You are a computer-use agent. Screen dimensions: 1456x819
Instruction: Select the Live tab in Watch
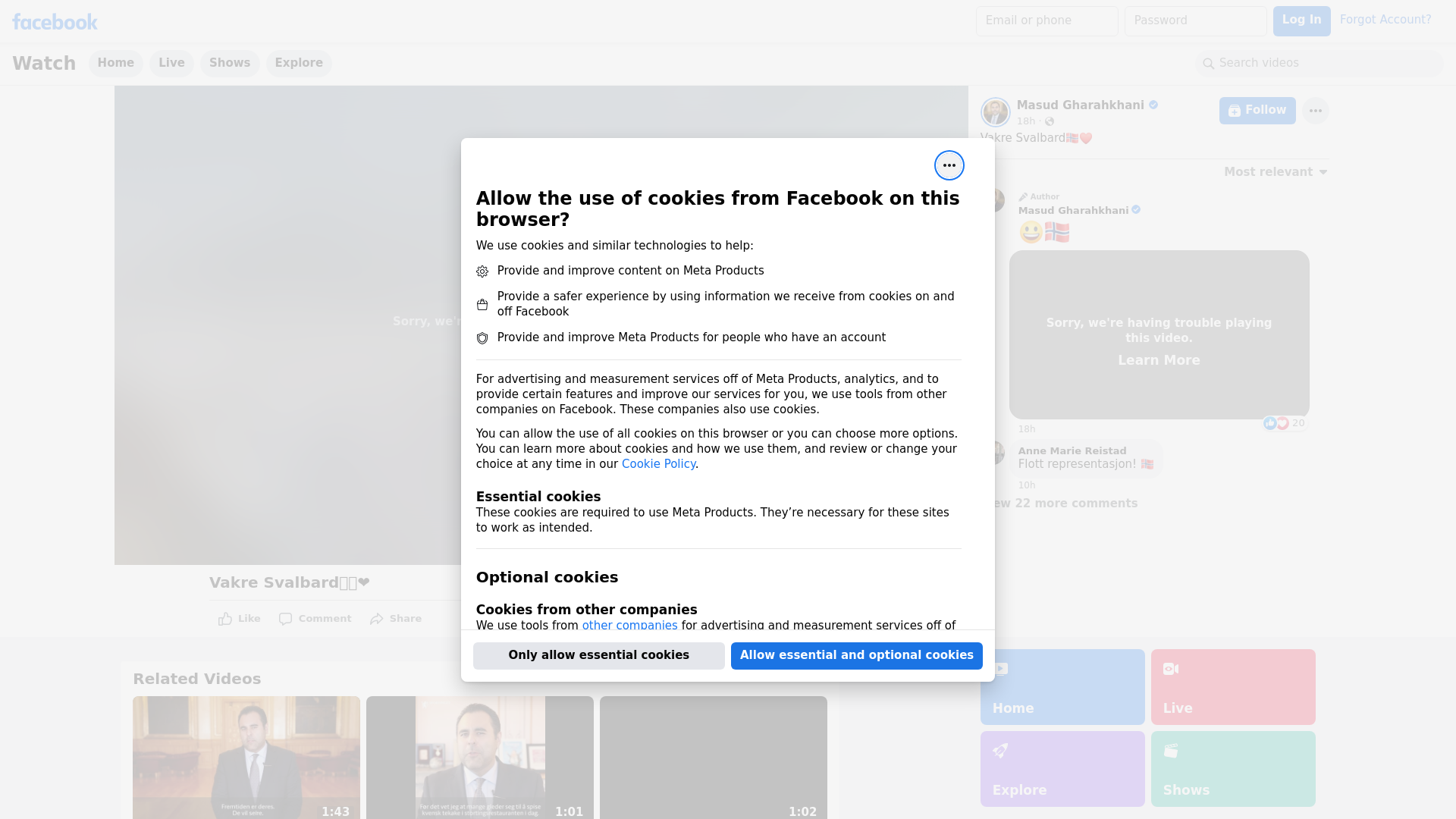pos(171,63)
